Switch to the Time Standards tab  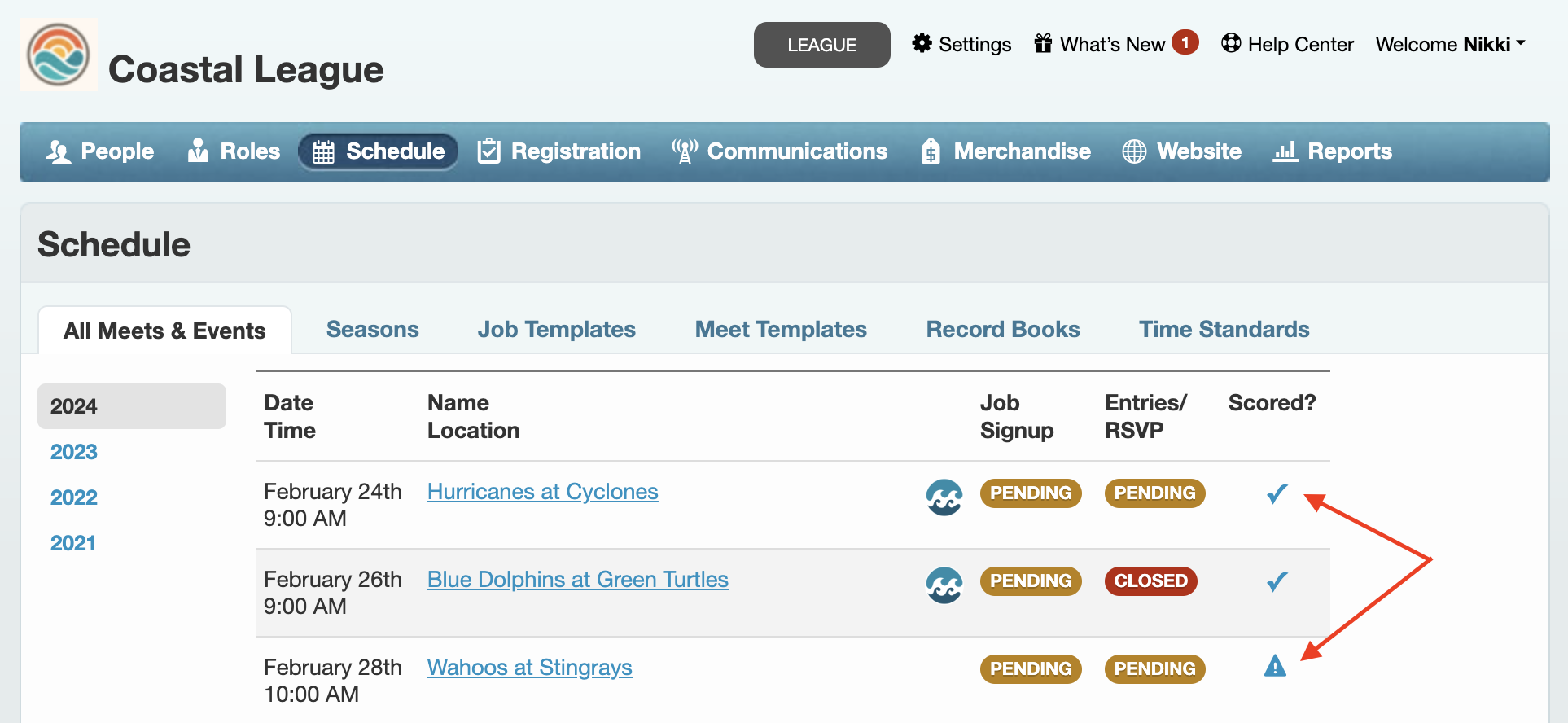click(1224, 329)
